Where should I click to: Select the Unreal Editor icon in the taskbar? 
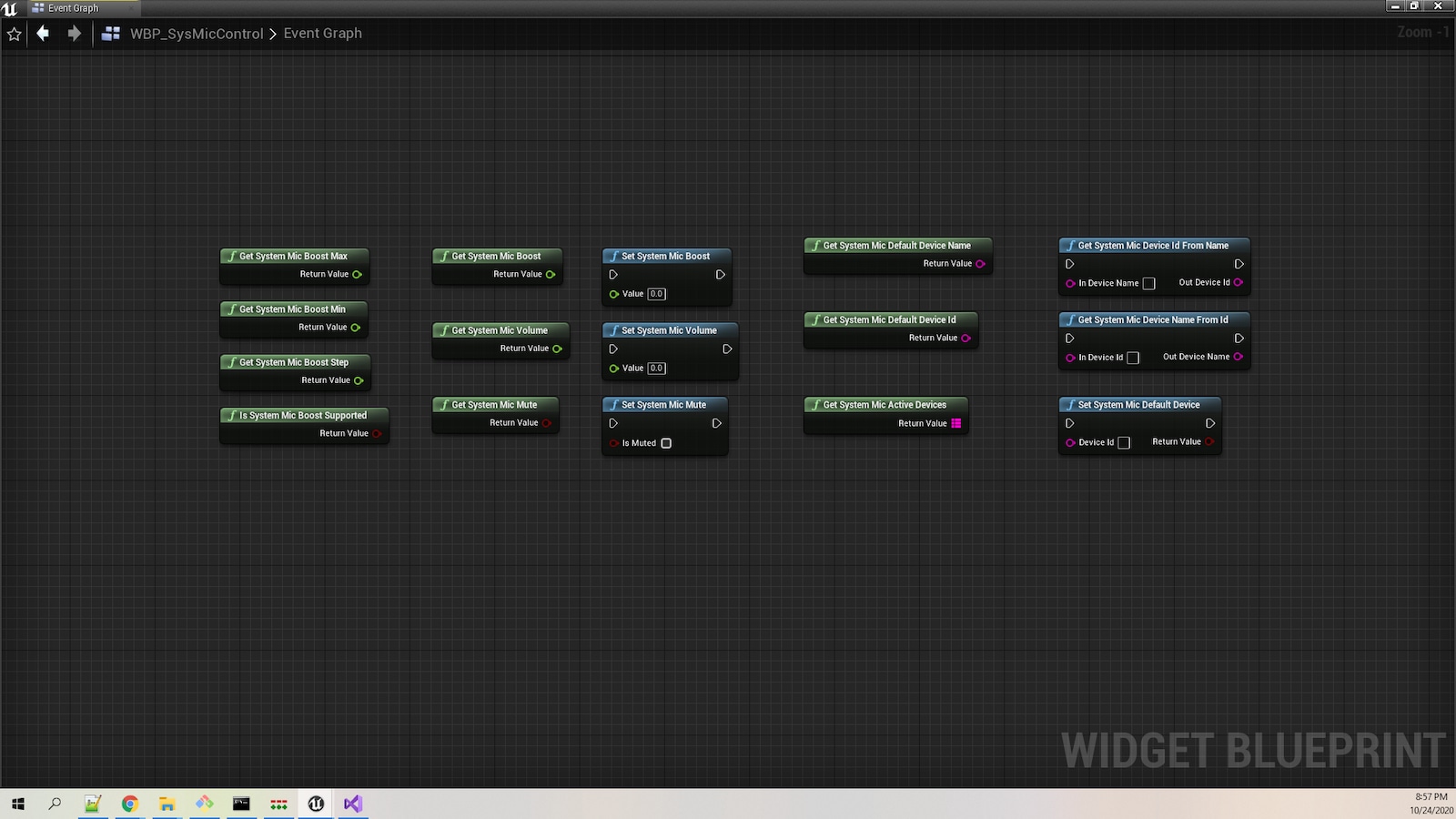315,804
